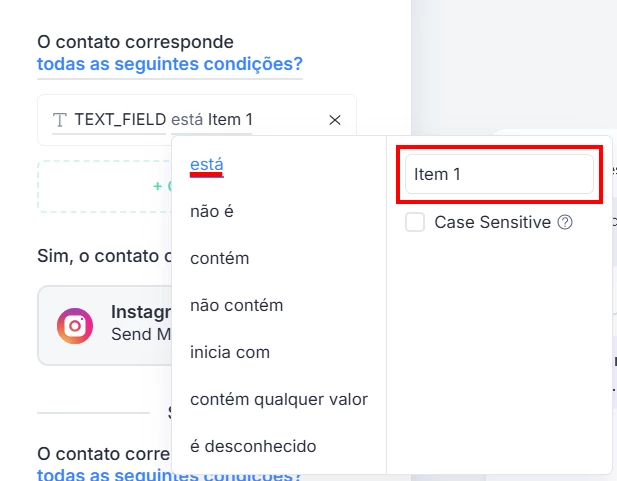Open the Case Sensitive help icon

click(565, 222)
